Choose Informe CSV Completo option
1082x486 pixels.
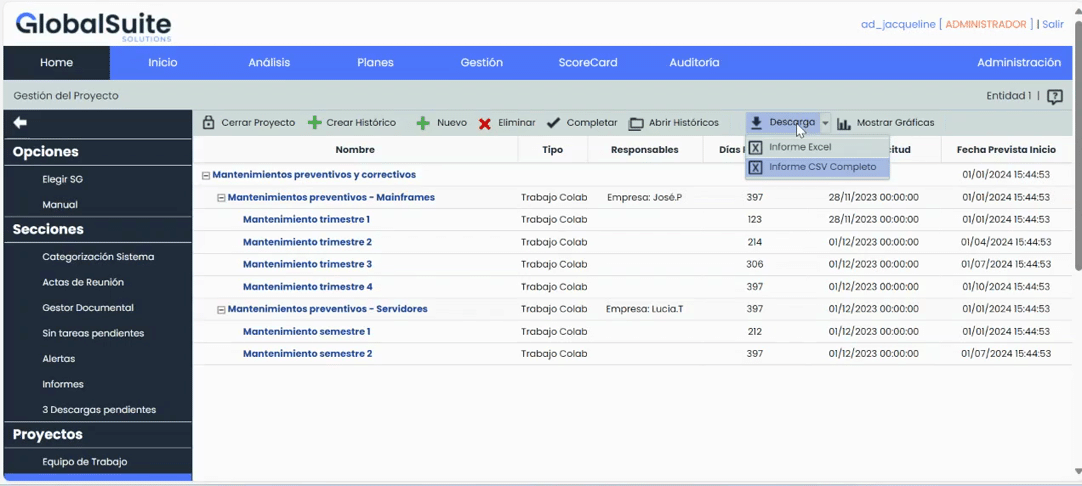[x=822, y=167]
